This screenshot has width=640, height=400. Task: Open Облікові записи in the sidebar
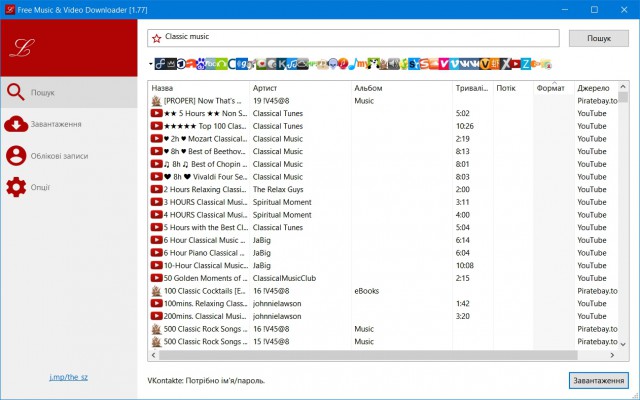click(x=69, y=156)
